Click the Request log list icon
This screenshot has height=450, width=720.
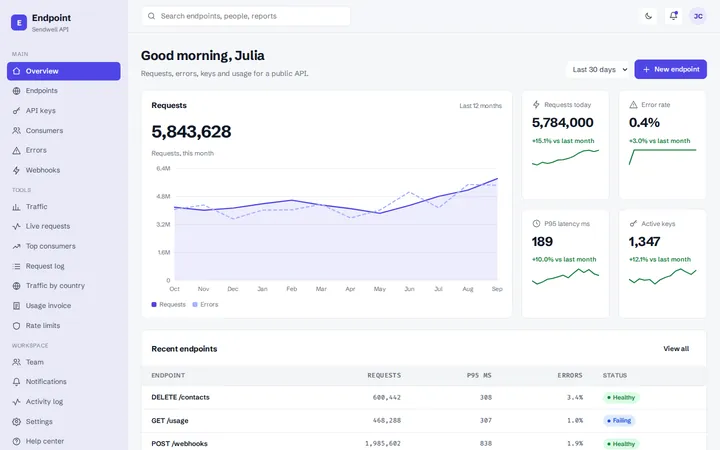tap(17, 266)
